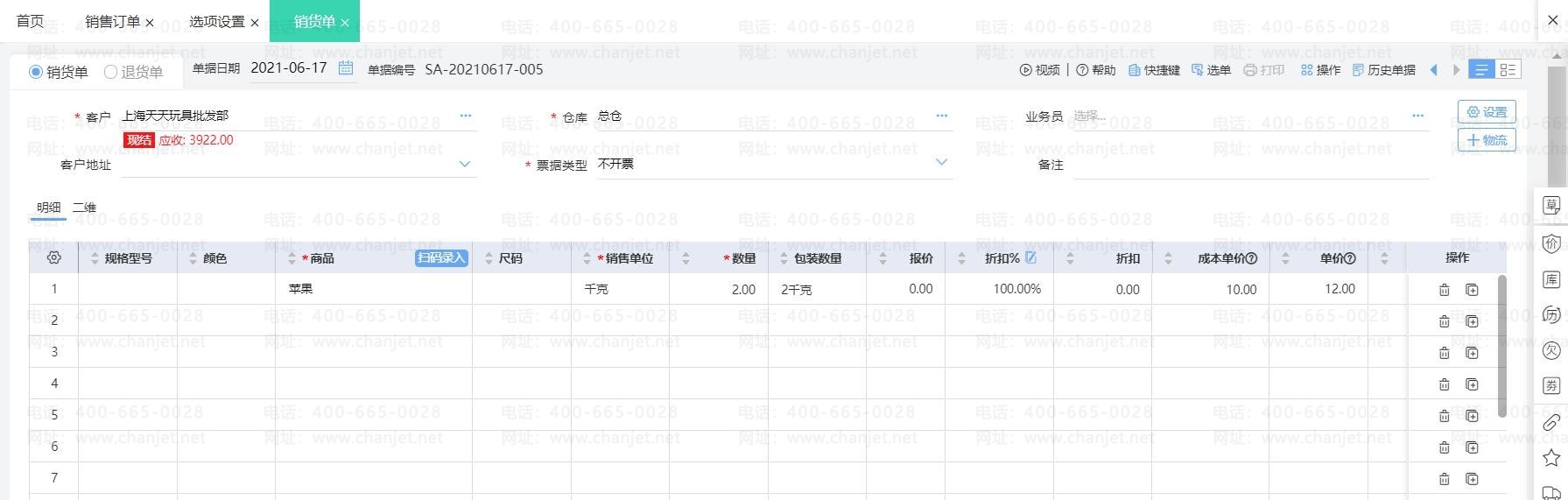Edit discount % with the pencil icon
Screen dimensions: 1568x500
[1030, 257]
